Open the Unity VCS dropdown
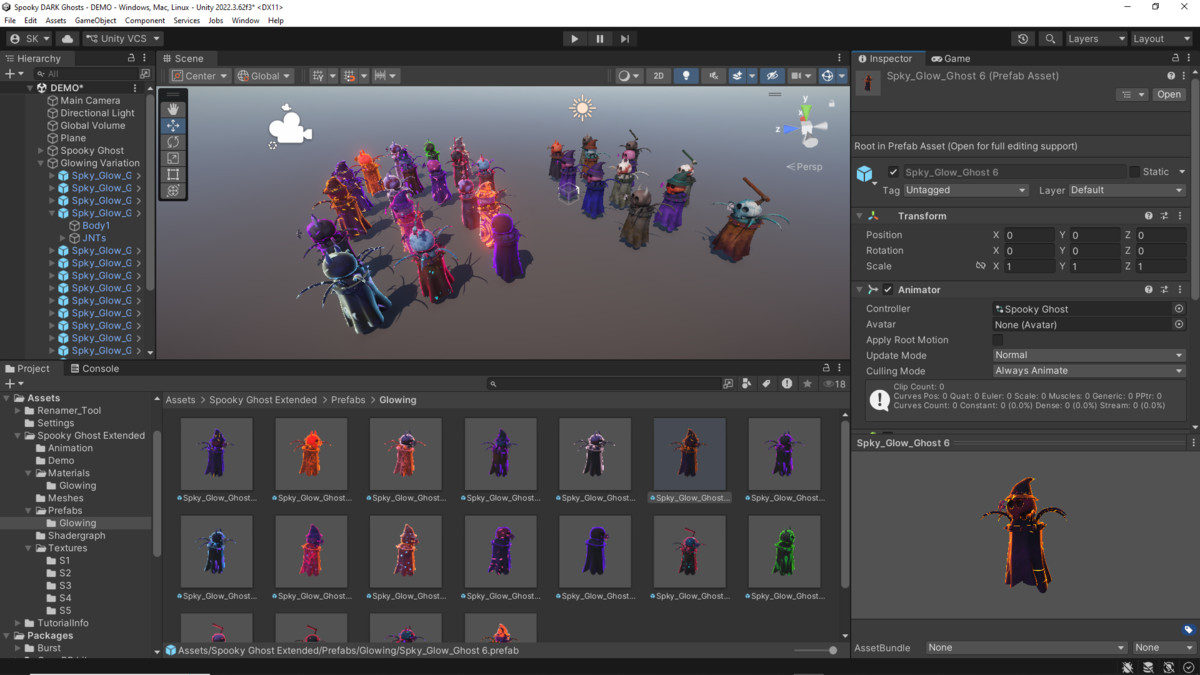 click(122, 39)
